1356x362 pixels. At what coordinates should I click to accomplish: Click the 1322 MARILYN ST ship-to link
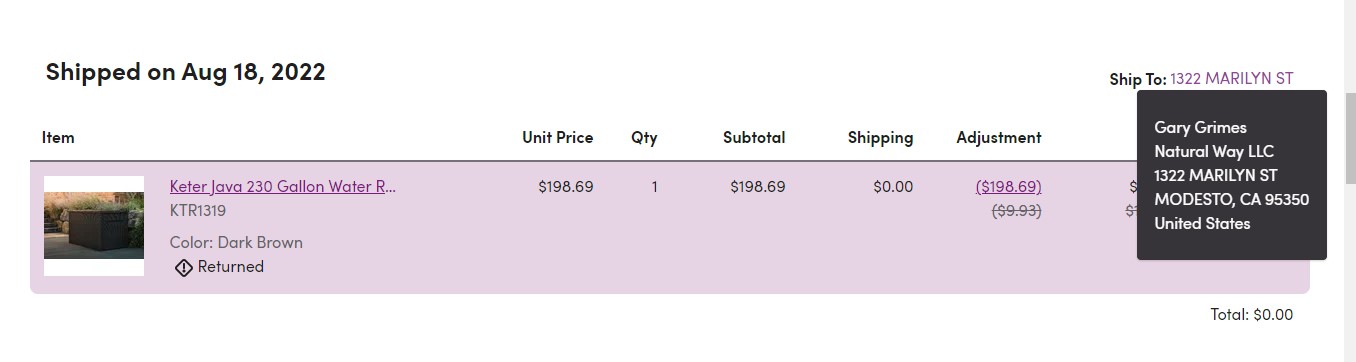pos(1232,78)
